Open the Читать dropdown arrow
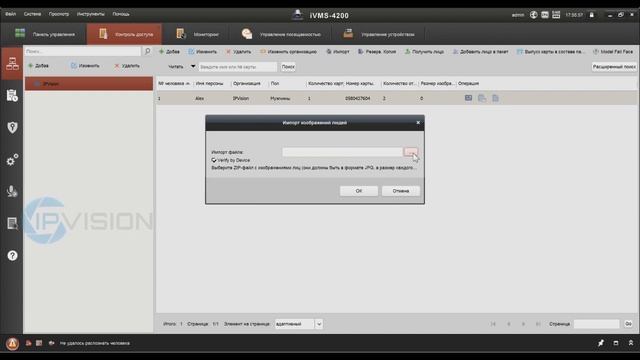Viewport: 640px width, 360px height. (193, 67)
